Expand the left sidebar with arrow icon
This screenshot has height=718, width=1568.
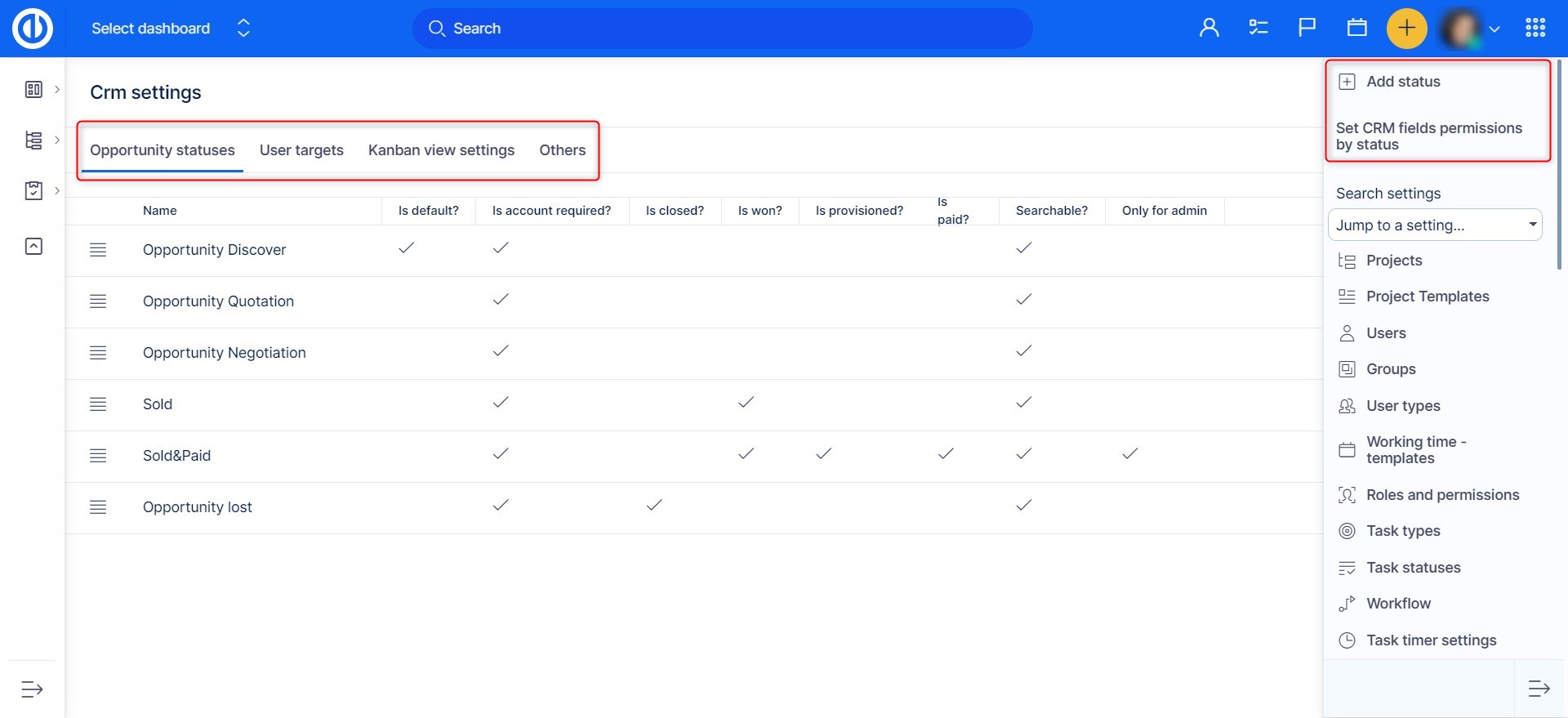pos(32,689)
